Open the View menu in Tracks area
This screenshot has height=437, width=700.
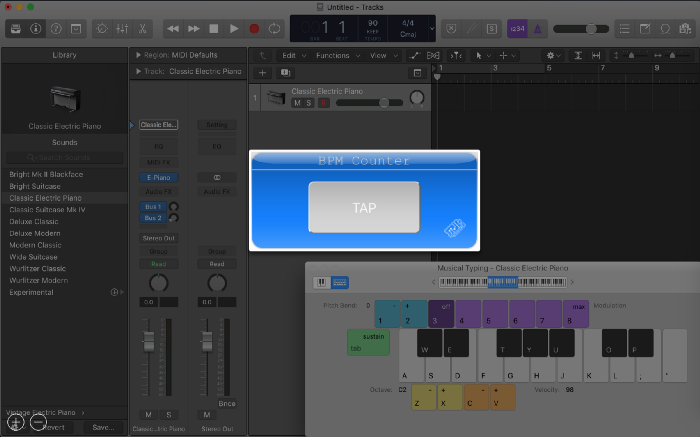(383, 55)
